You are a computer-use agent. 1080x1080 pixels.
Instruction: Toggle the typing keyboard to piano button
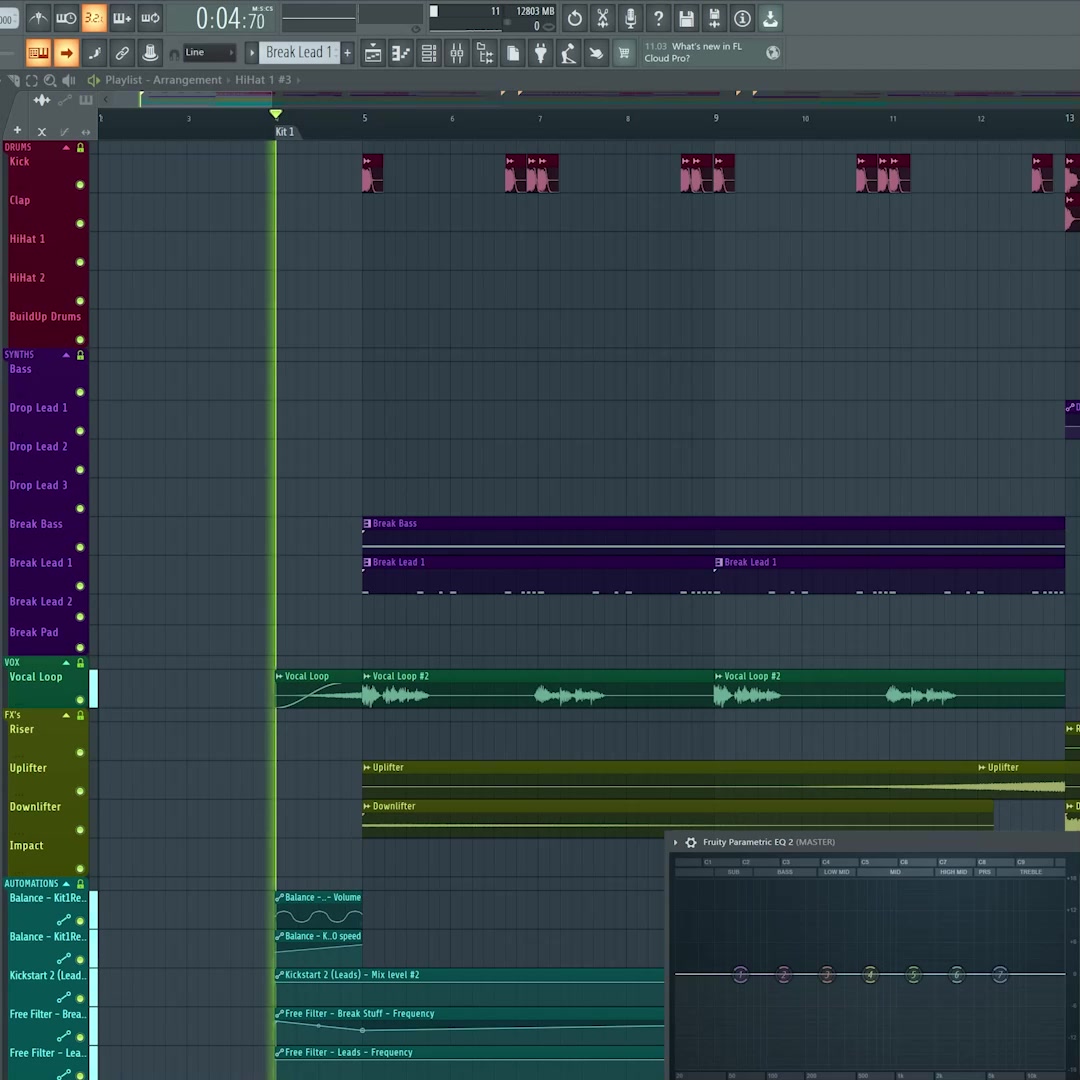coord(38,53)
